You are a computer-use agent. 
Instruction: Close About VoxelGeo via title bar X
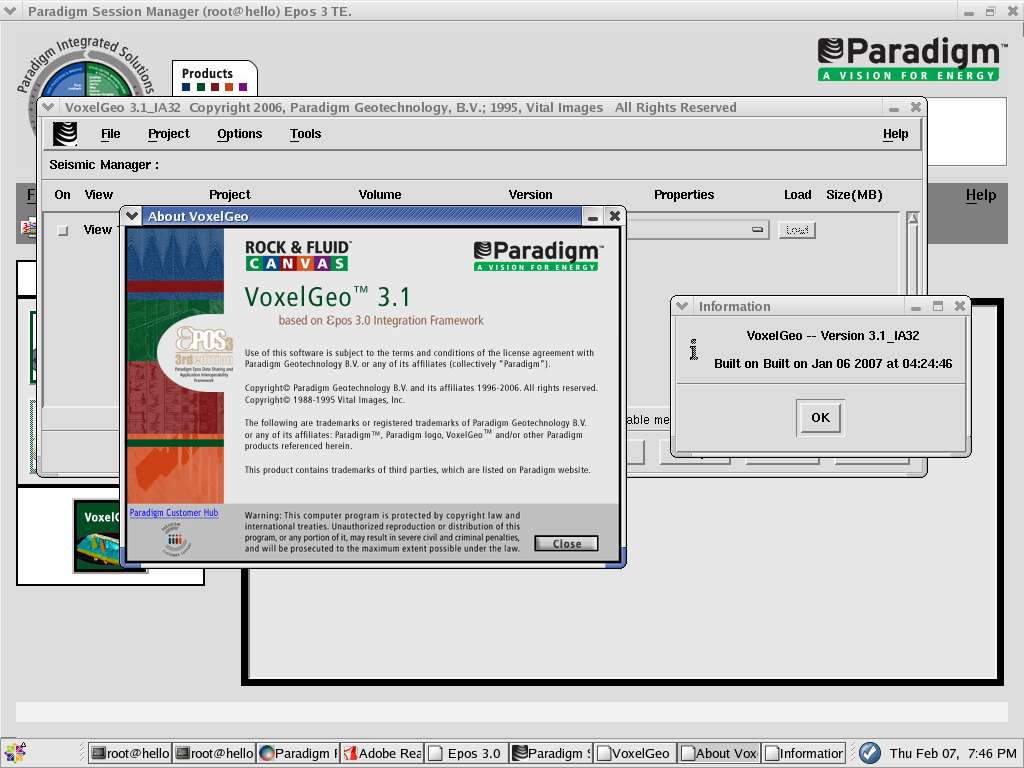click(x=615, y=216)
